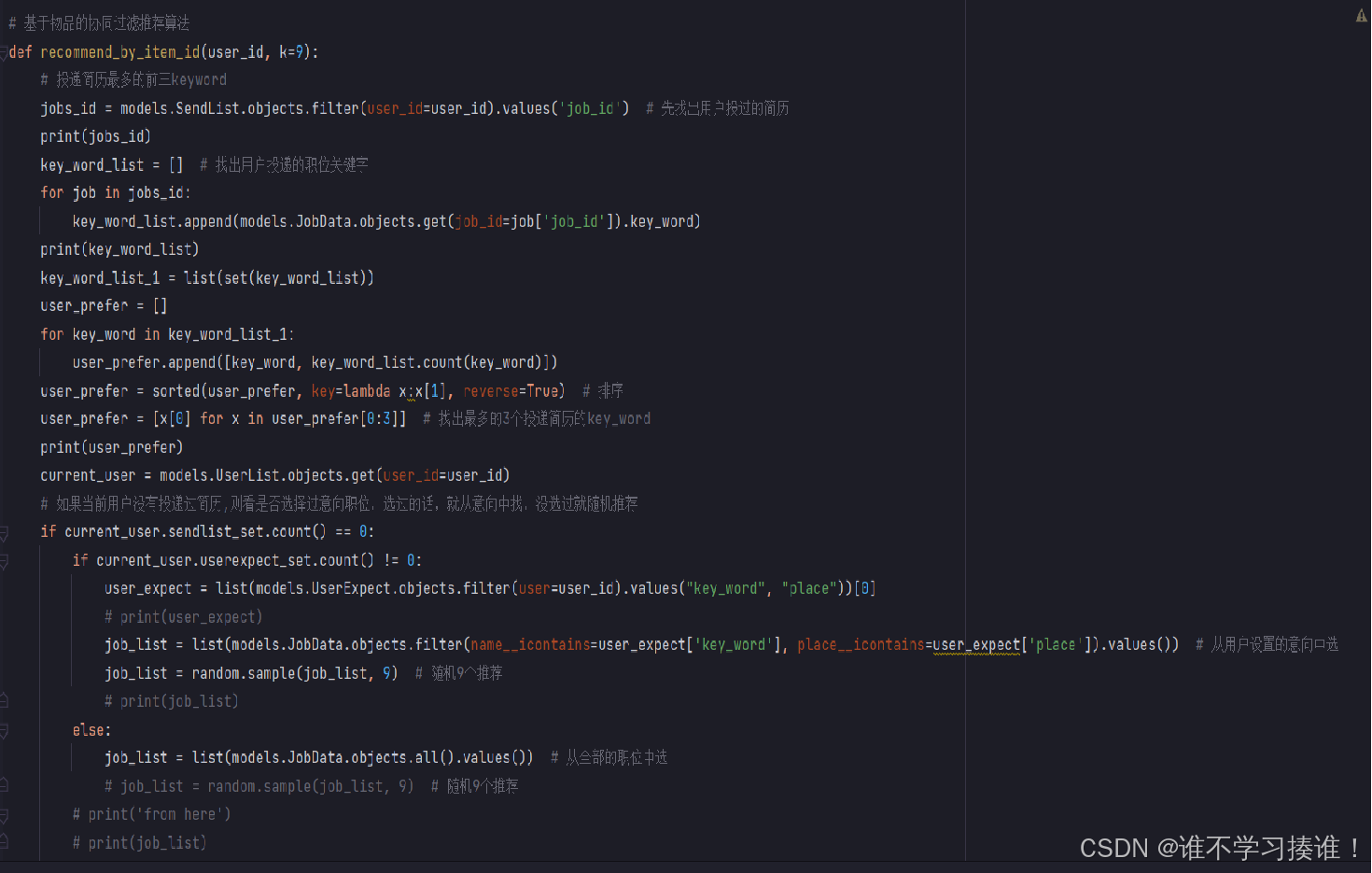
Task: Click models.JobData.objects.all().values() call
Action: click(382, 757)
